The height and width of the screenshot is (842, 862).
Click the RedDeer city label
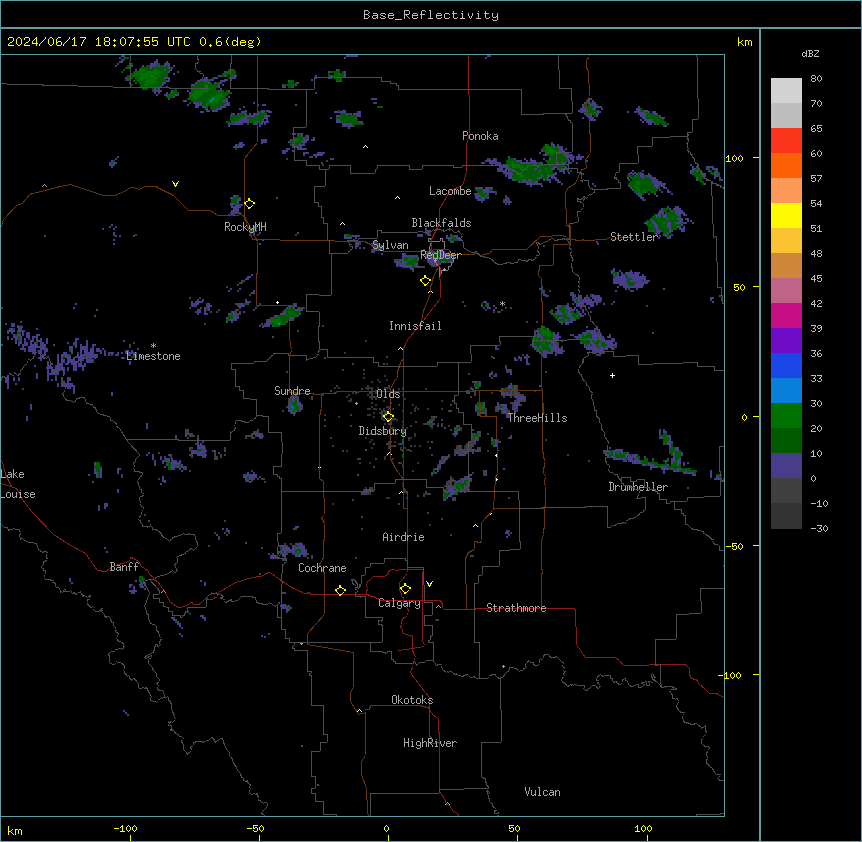(440, 255)
